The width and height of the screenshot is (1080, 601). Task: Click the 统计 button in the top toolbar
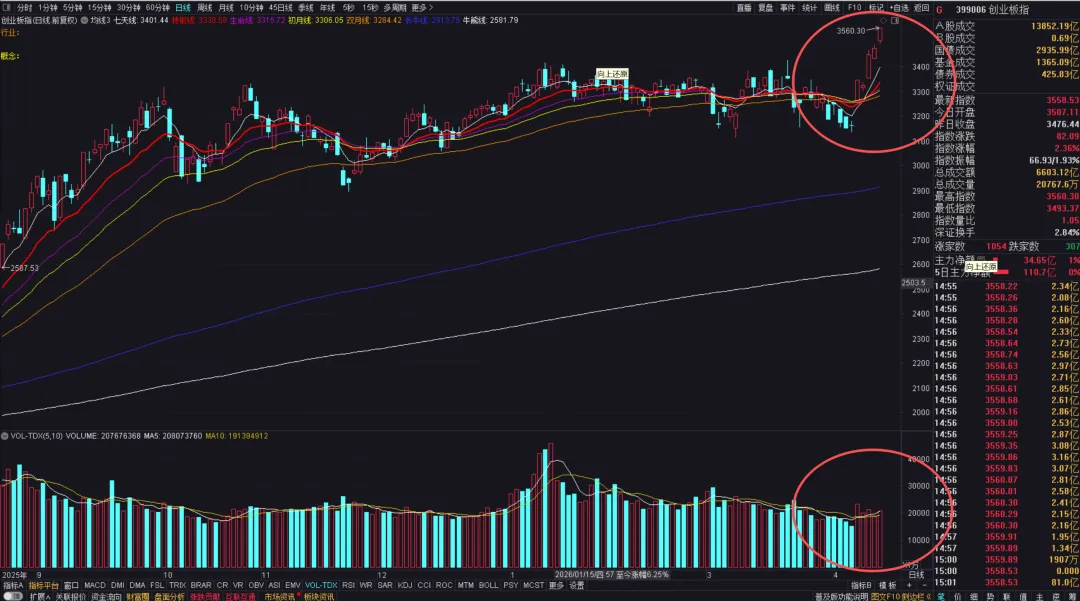[810, 8]
